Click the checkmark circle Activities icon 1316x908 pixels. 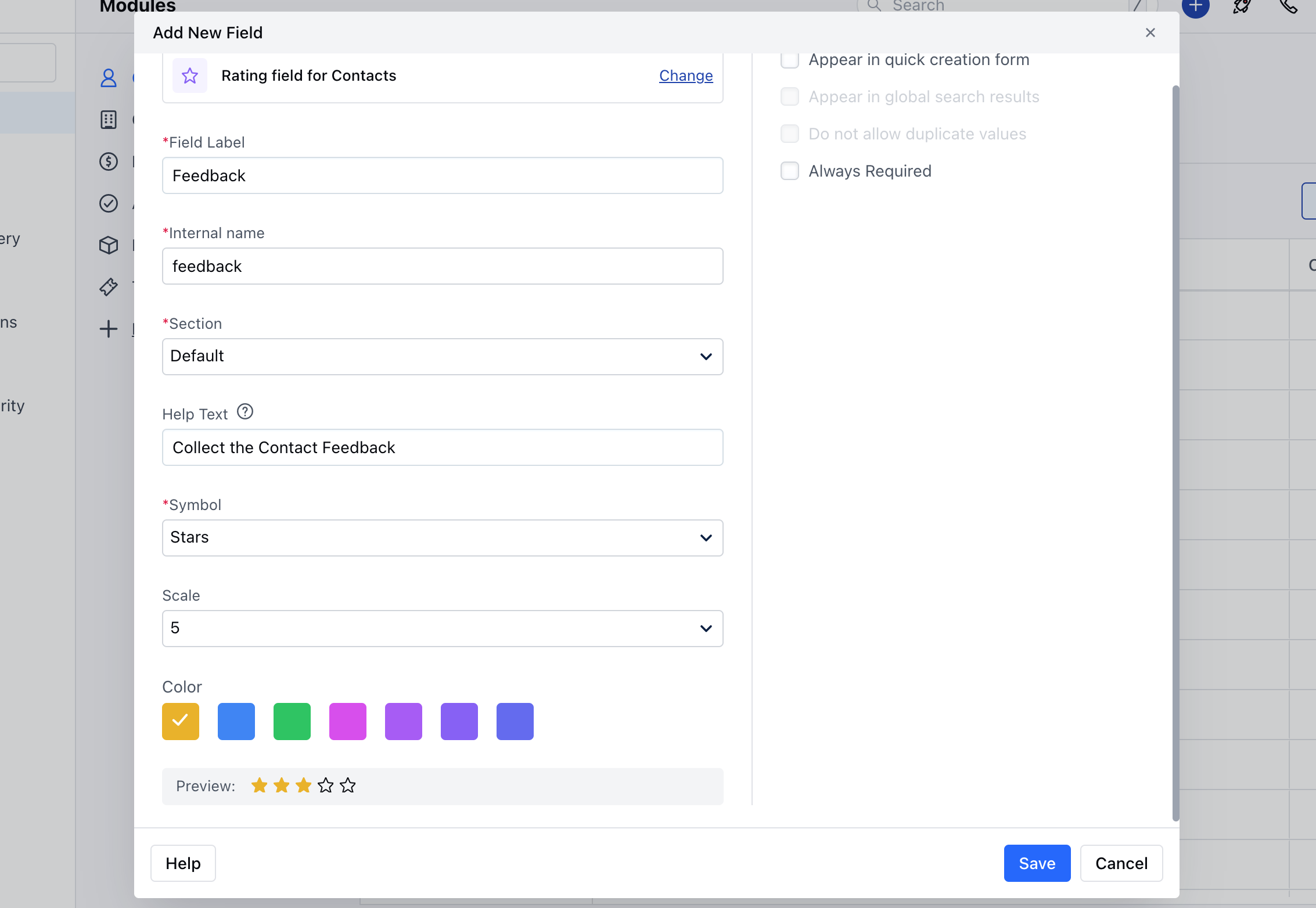pos(108,203)
